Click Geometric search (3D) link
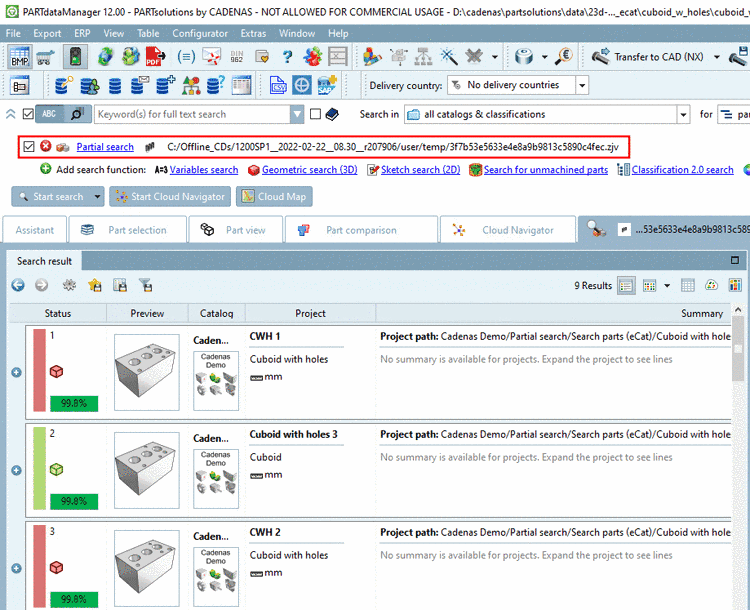This screenshot has width=750, height=610. click(309, 170)
